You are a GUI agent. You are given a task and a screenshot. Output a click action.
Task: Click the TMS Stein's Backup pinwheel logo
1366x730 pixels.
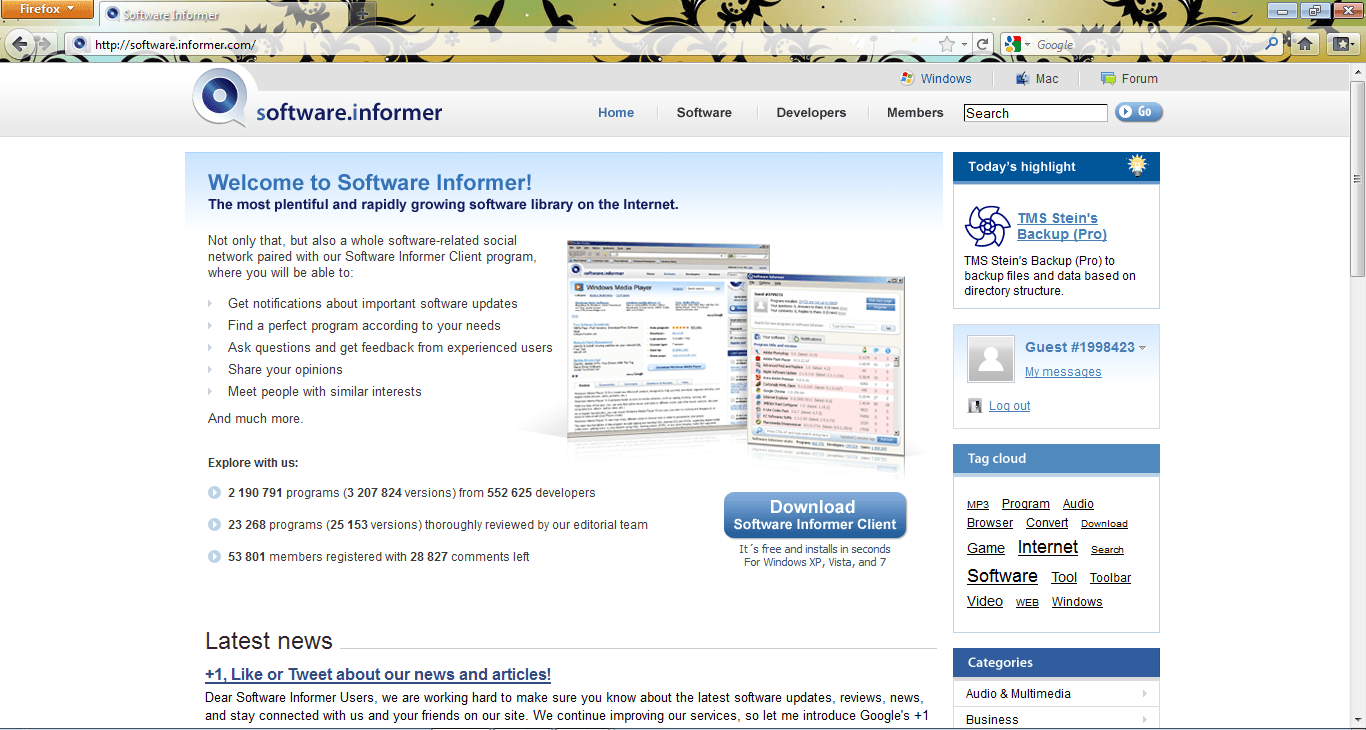pyautogui.click(x=987, y=227)
